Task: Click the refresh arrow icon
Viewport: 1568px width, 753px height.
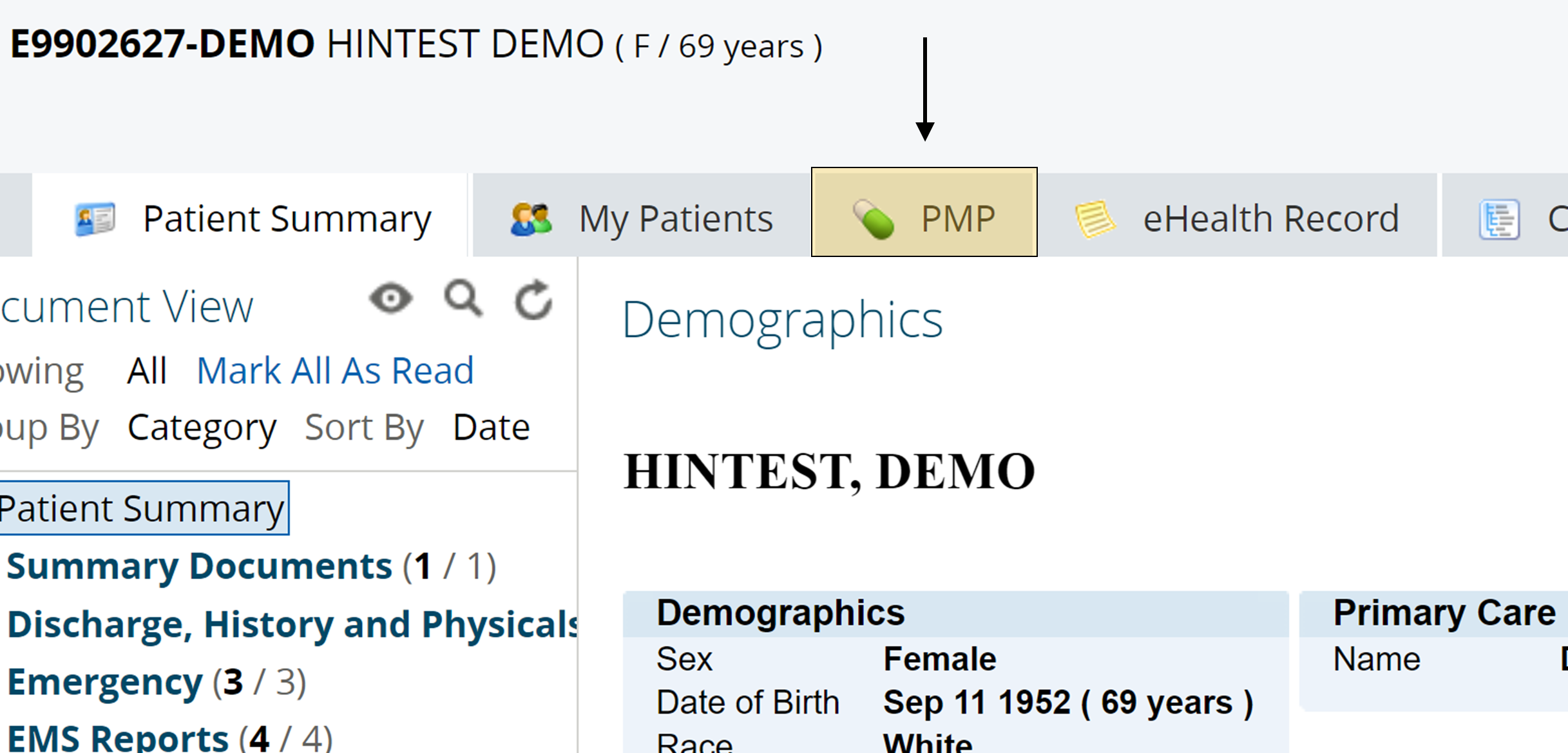Action: (533, 300)
